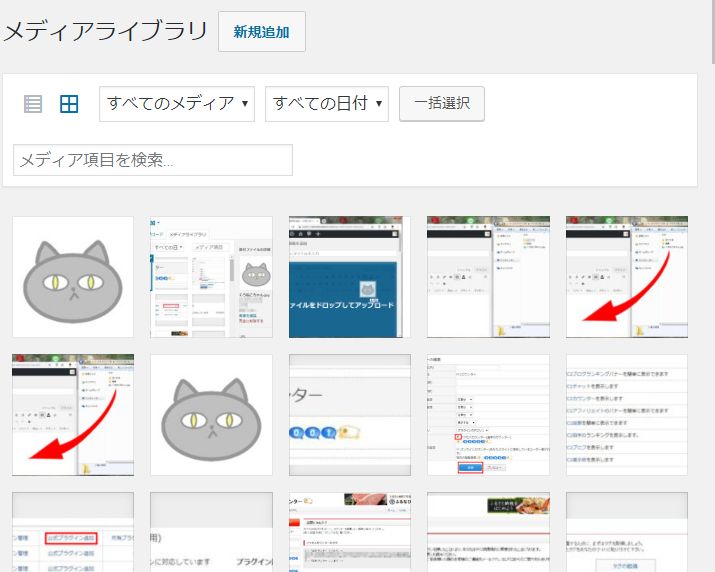Image resolution: width=715 pixels, height=572 pixels.
Task: Focus the メディア項目を検索 search field
Action: pyautogui.click(x=153, y=160)
